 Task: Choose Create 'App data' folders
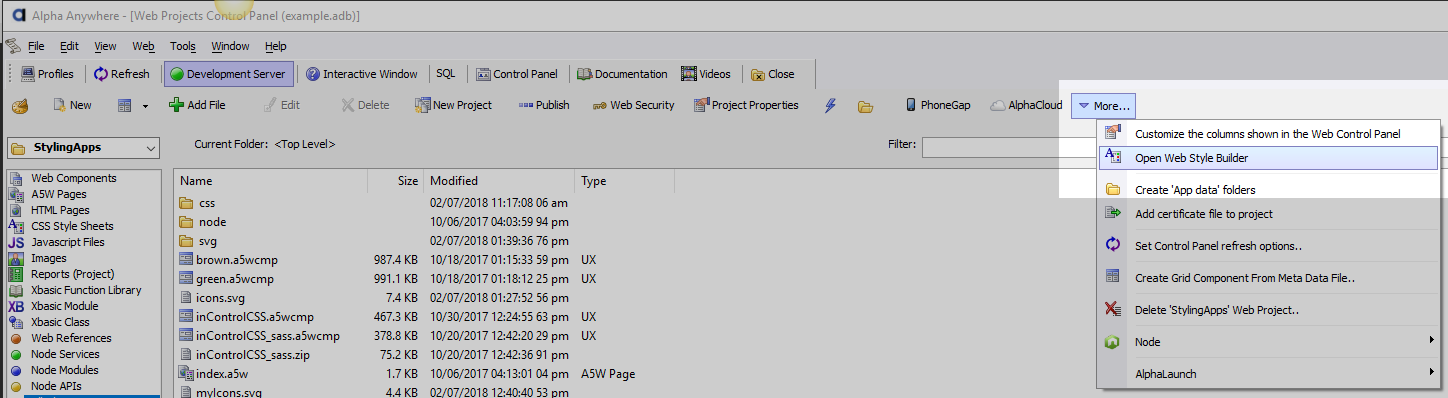point(1268,189)
